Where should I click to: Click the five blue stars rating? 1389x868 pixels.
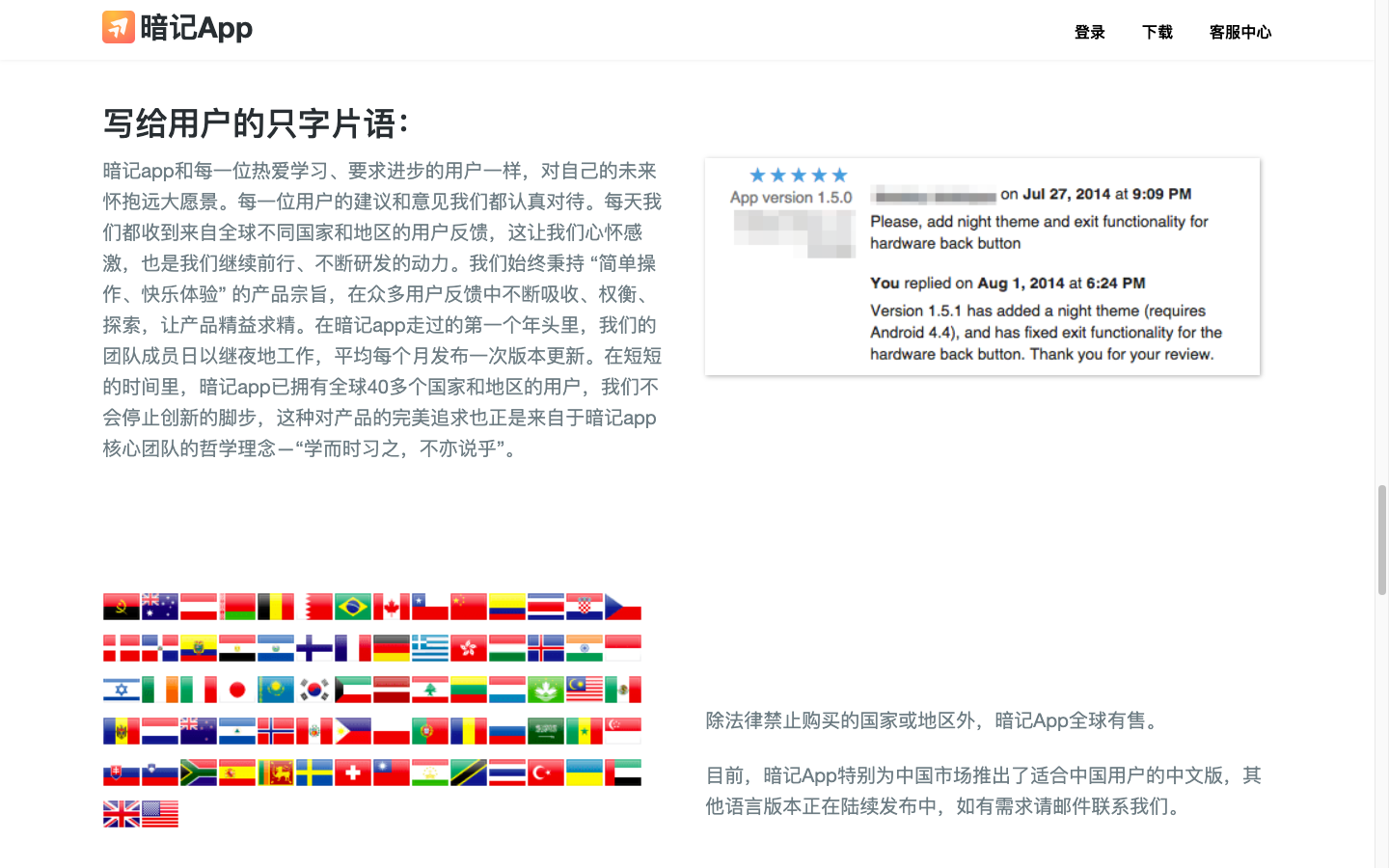pos(799,175)
